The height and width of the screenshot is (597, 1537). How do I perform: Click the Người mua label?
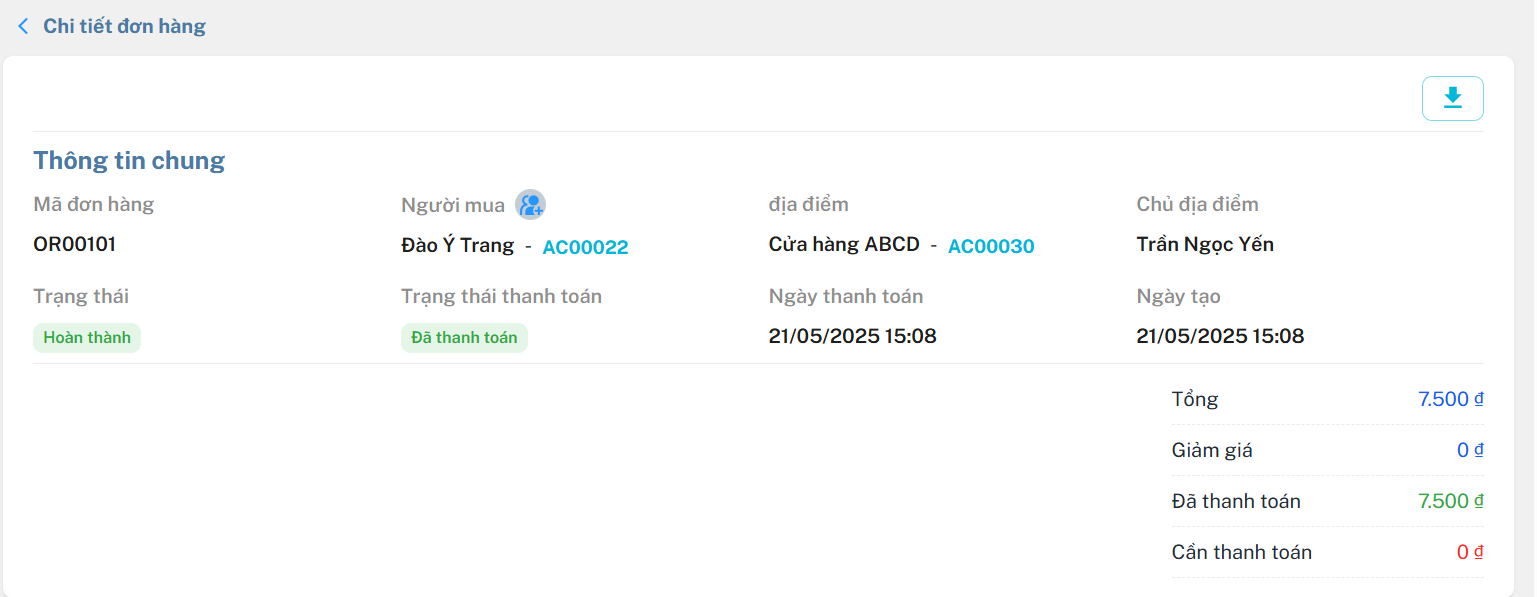pyautogui.click(x=453, y=205)
